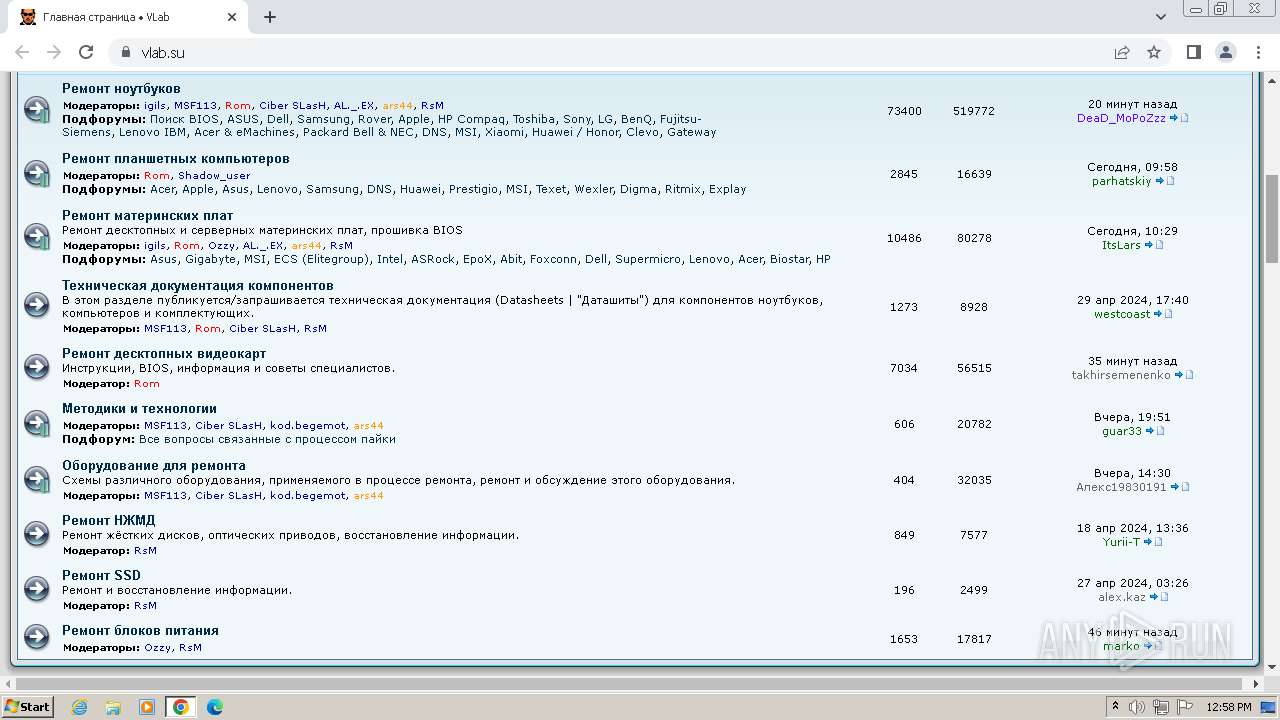Go to last post by takhirsemenenko icon

tap(1184, 375)
